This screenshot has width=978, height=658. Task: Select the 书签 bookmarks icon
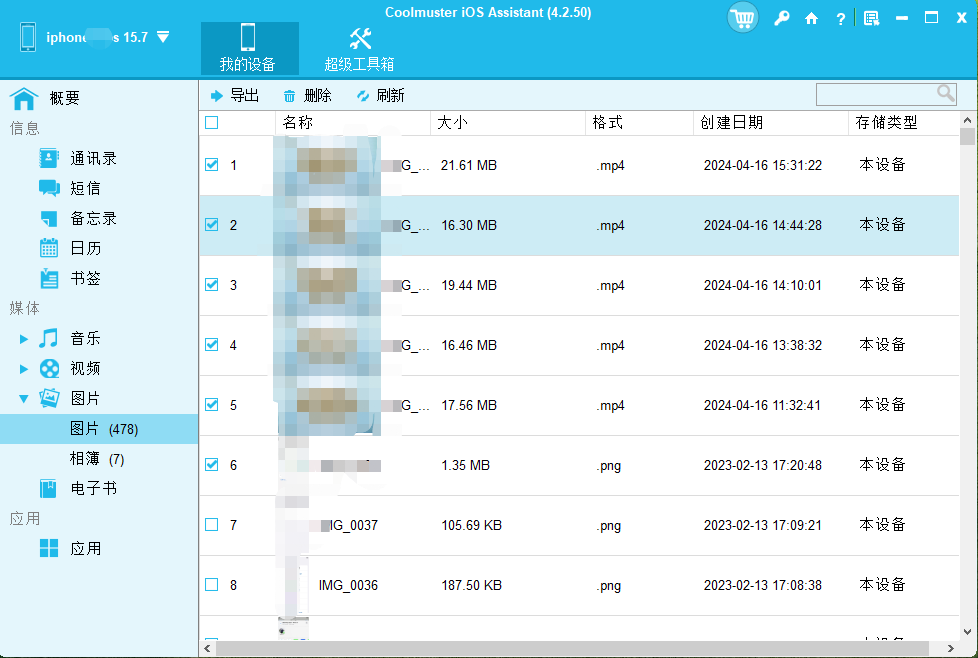point(49,278)
